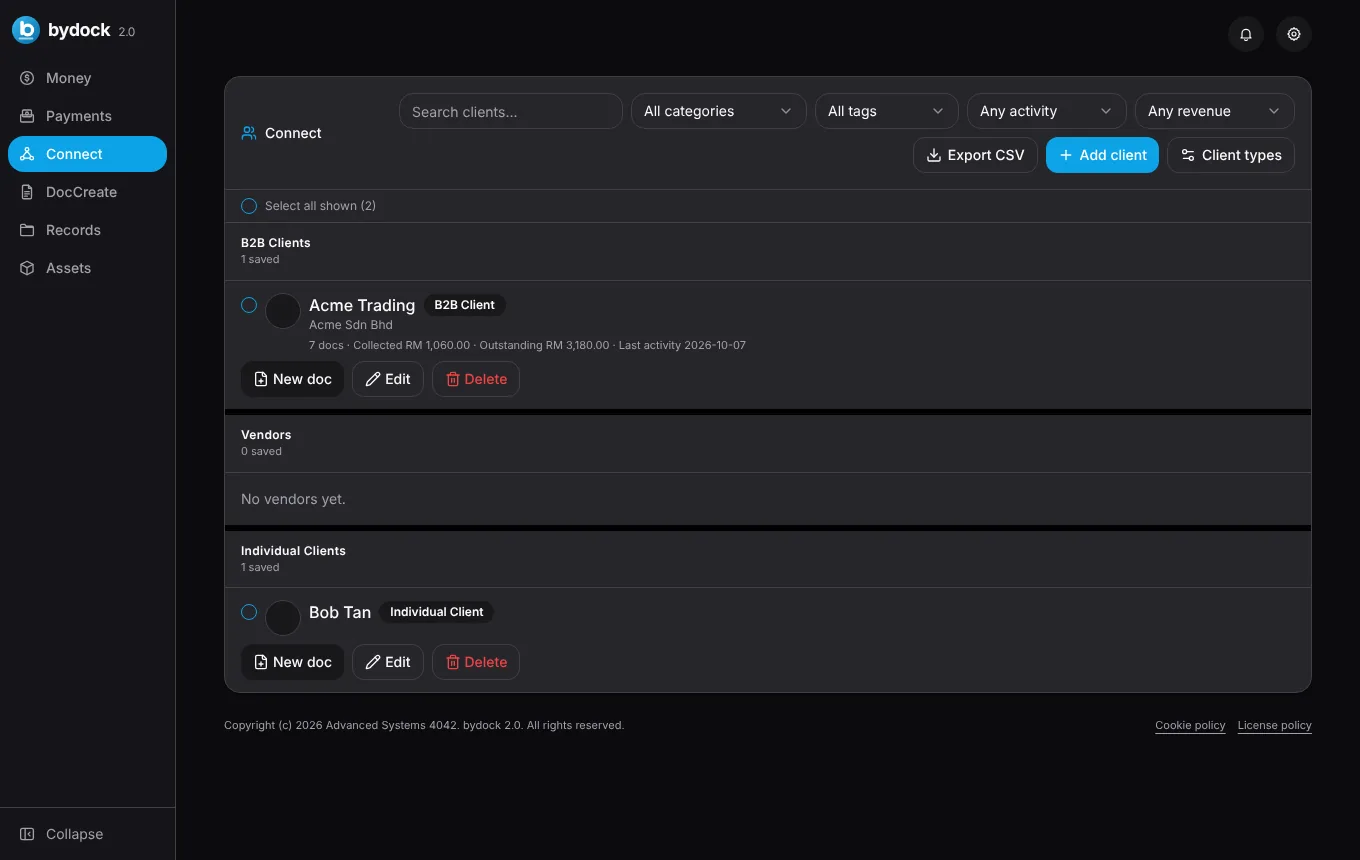Edit the Bob Tan client
Screen dimensions: 1360x860
388,662
